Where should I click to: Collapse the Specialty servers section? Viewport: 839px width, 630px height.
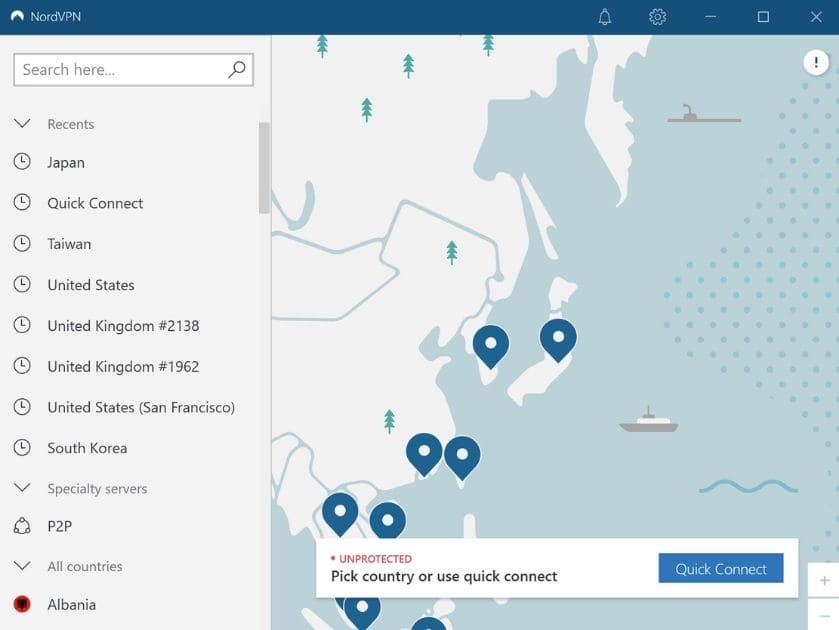[22, 488]
